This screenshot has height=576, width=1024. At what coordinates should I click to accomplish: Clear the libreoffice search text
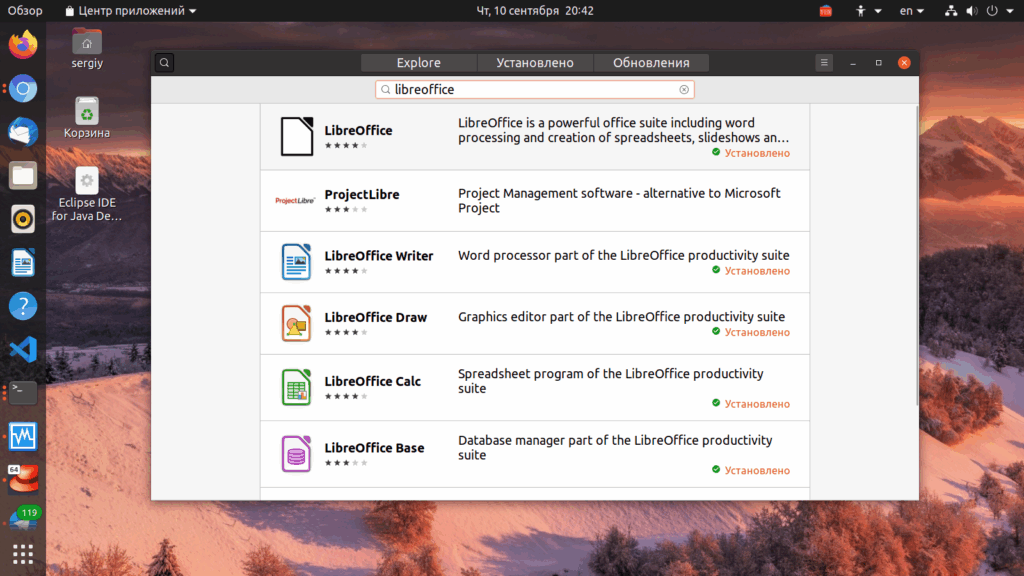(684, 89)
